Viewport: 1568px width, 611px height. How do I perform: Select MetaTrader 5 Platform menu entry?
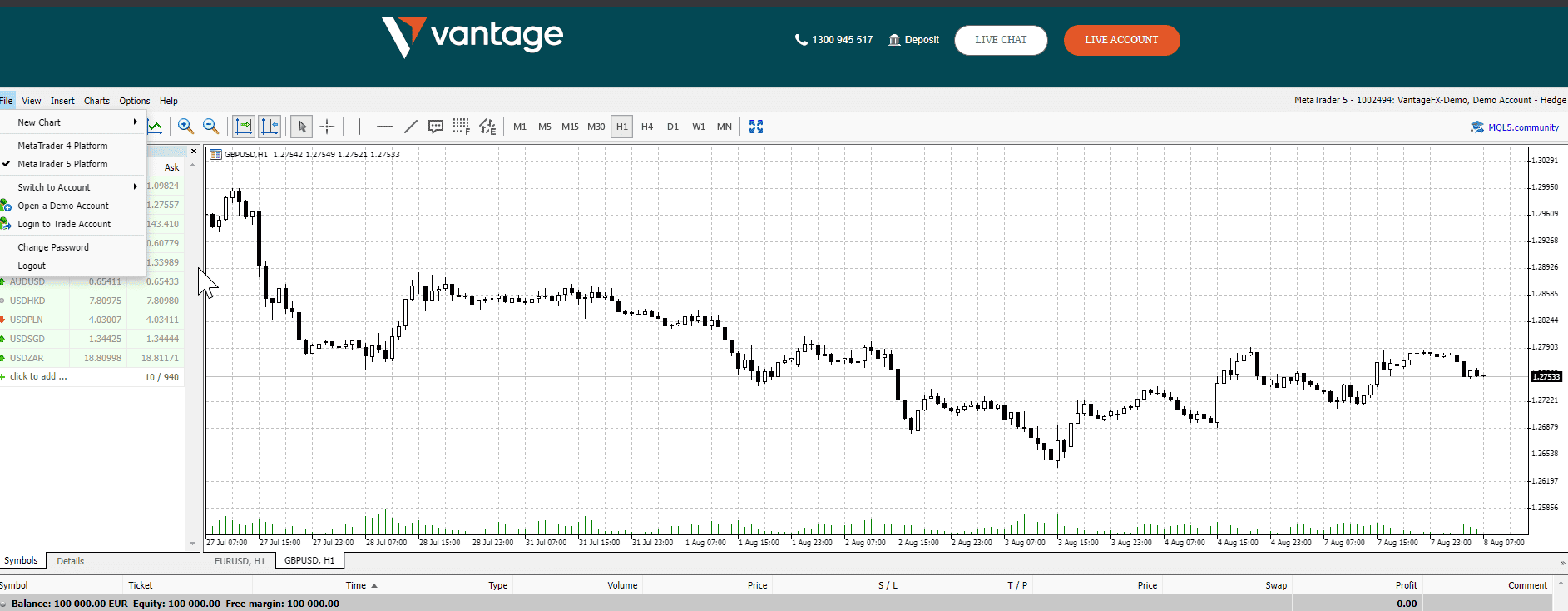(73, 164)
